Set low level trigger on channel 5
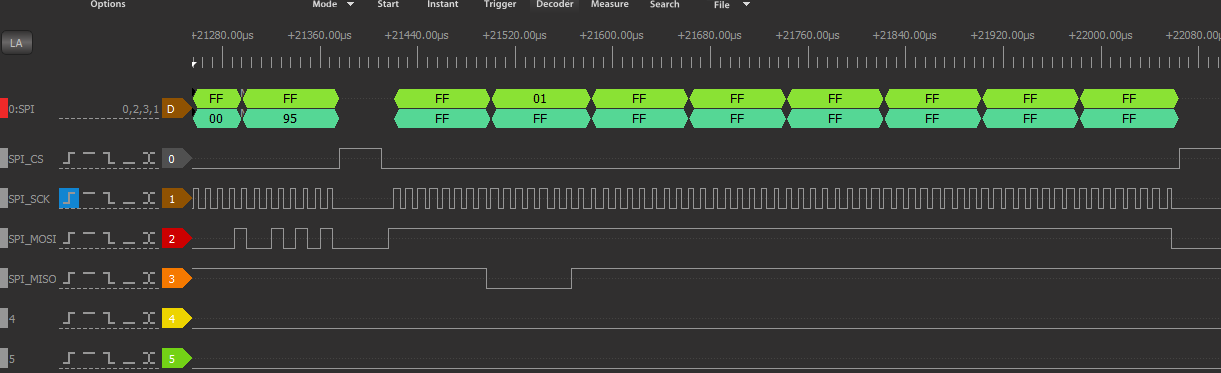The width and height of the screenshot is (1221, 373). pyautogui.click(x=128, y=359)
